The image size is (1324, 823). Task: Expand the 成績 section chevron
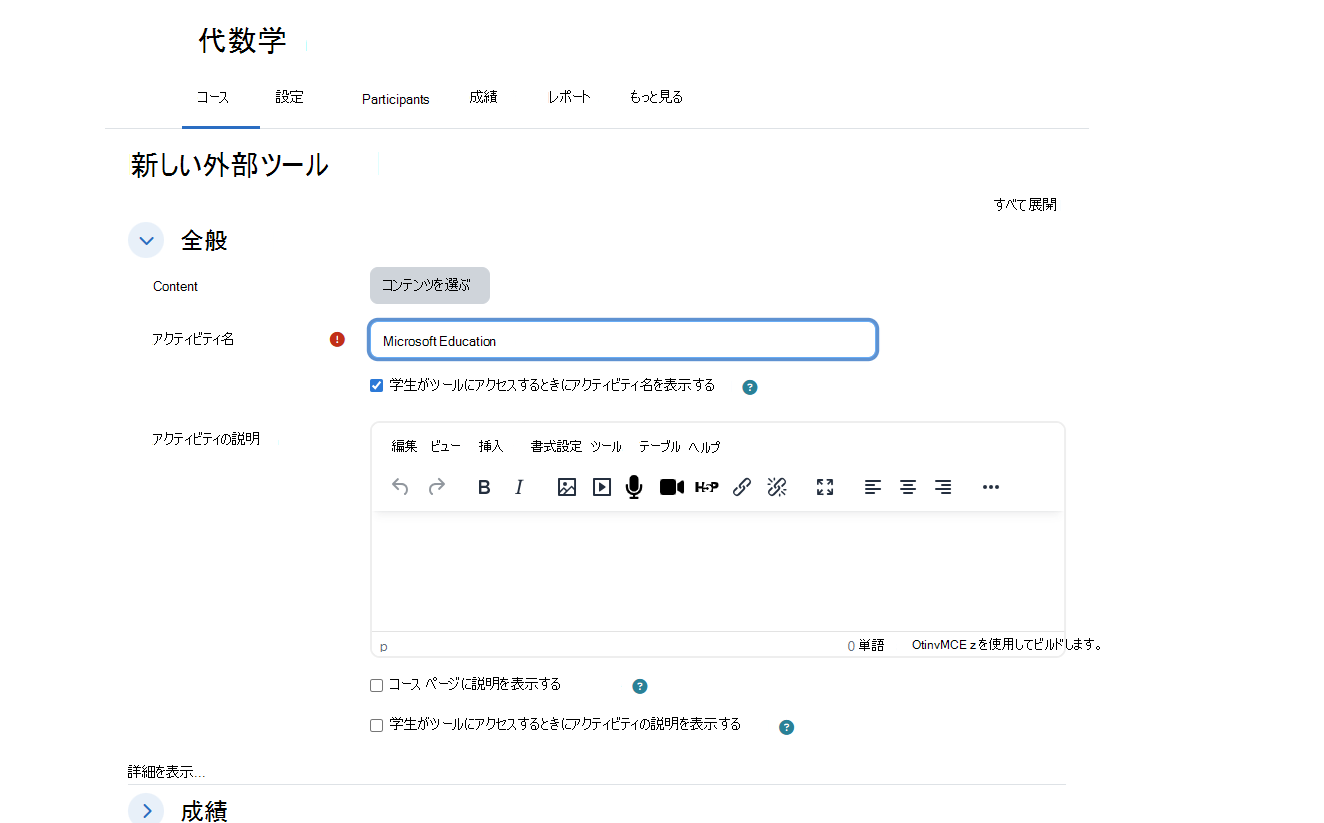click(146, 810)
